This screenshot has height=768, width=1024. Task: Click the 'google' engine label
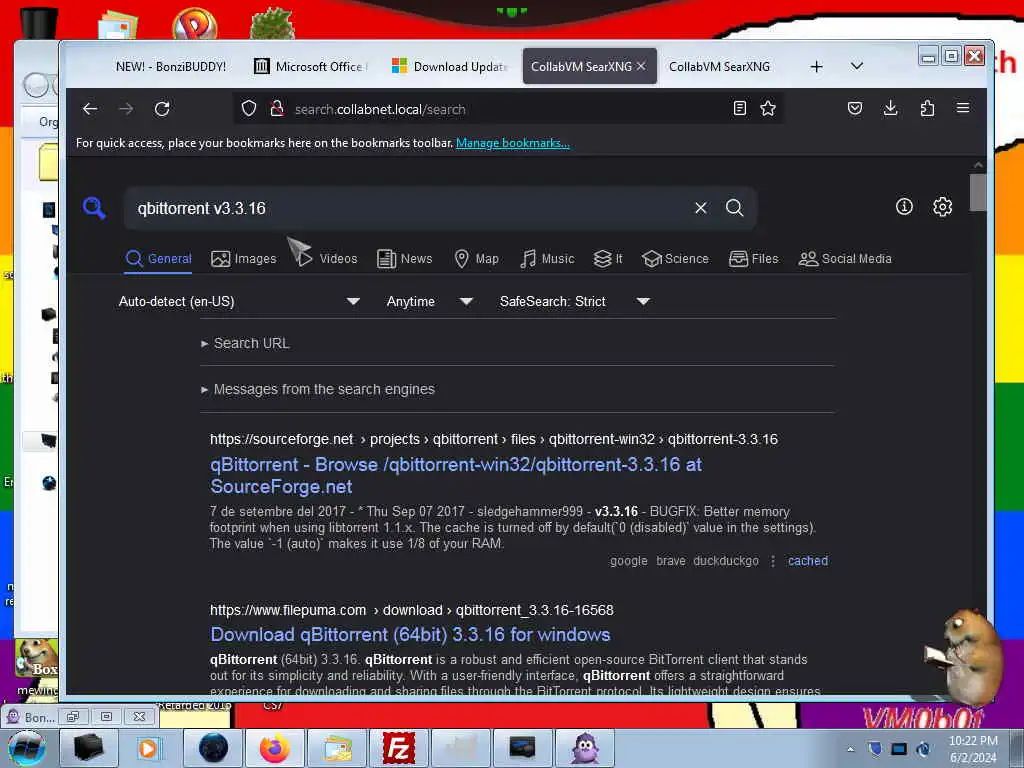point(629,561)
